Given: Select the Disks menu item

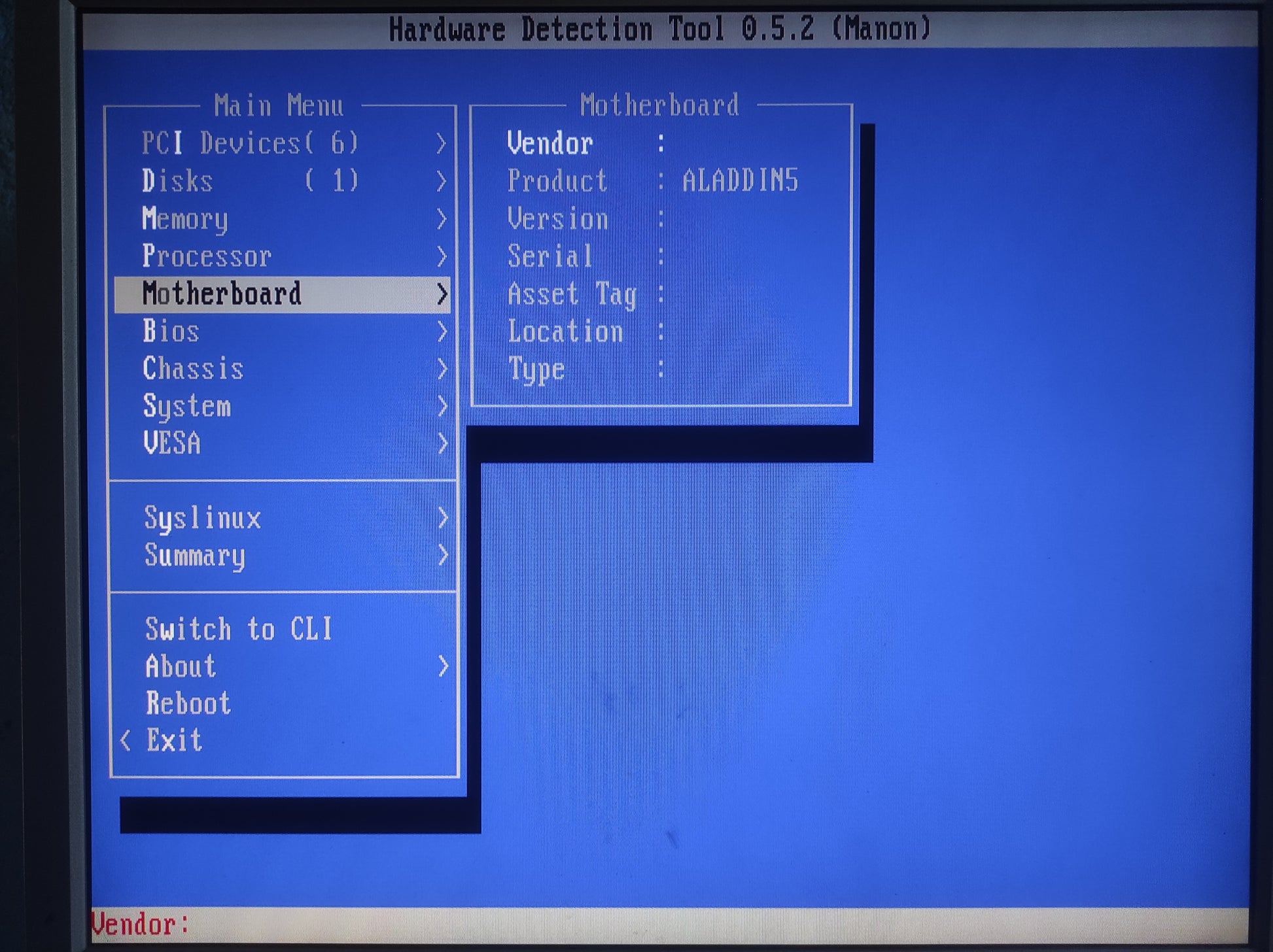Looking at the screenshot, I should point(178,181).
